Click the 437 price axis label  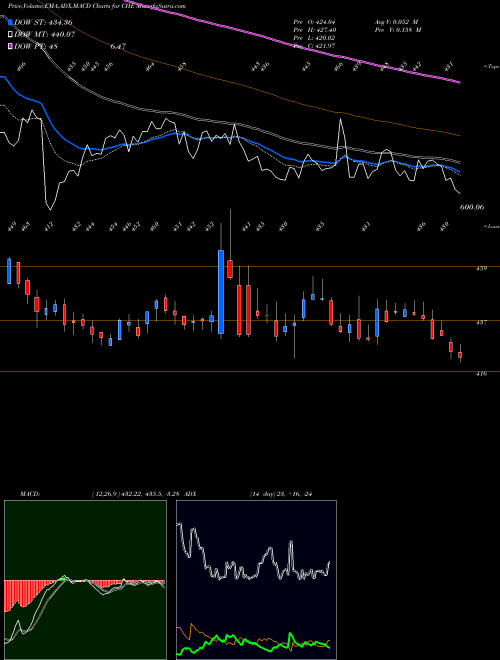[482, 322]
